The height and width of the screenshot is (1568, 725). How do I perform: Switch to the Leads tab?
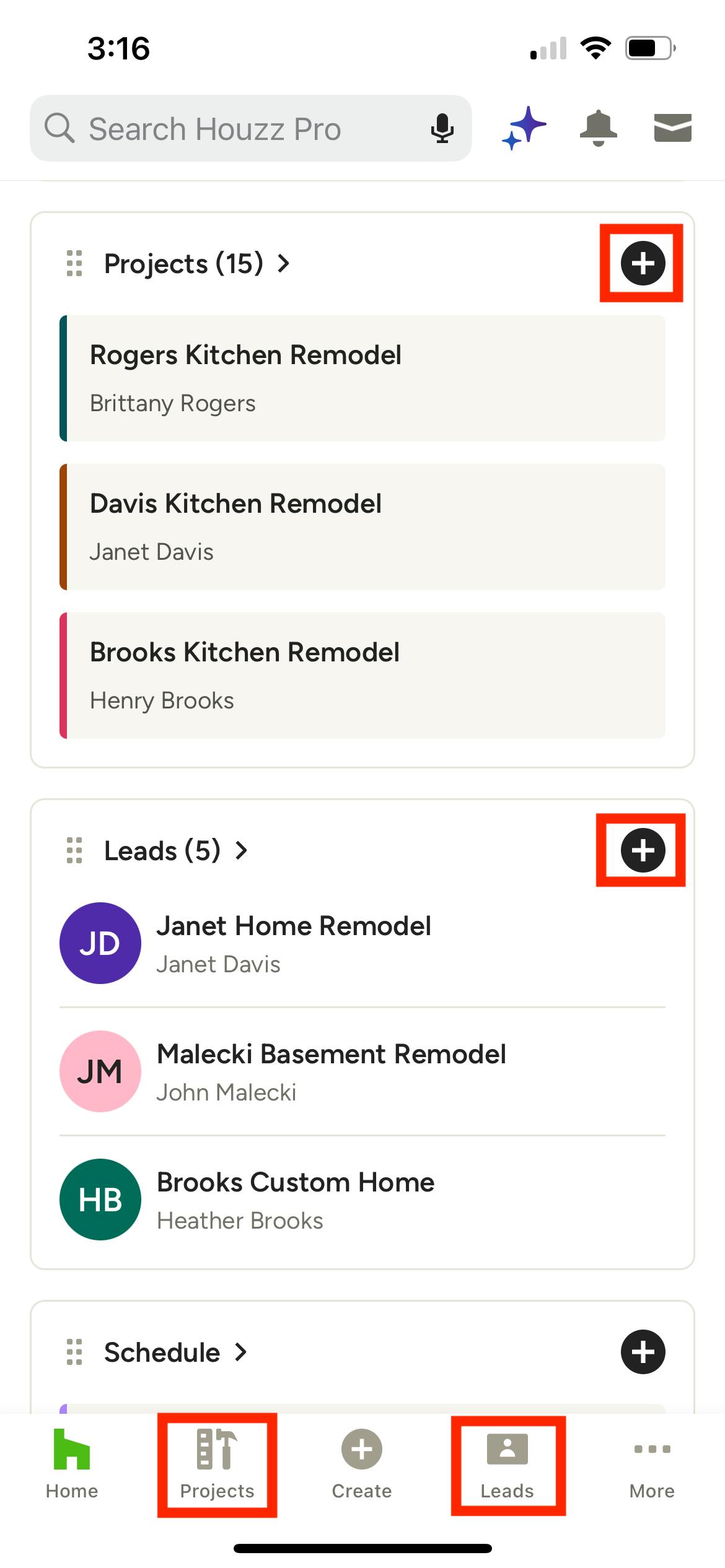pos(507,1465)
